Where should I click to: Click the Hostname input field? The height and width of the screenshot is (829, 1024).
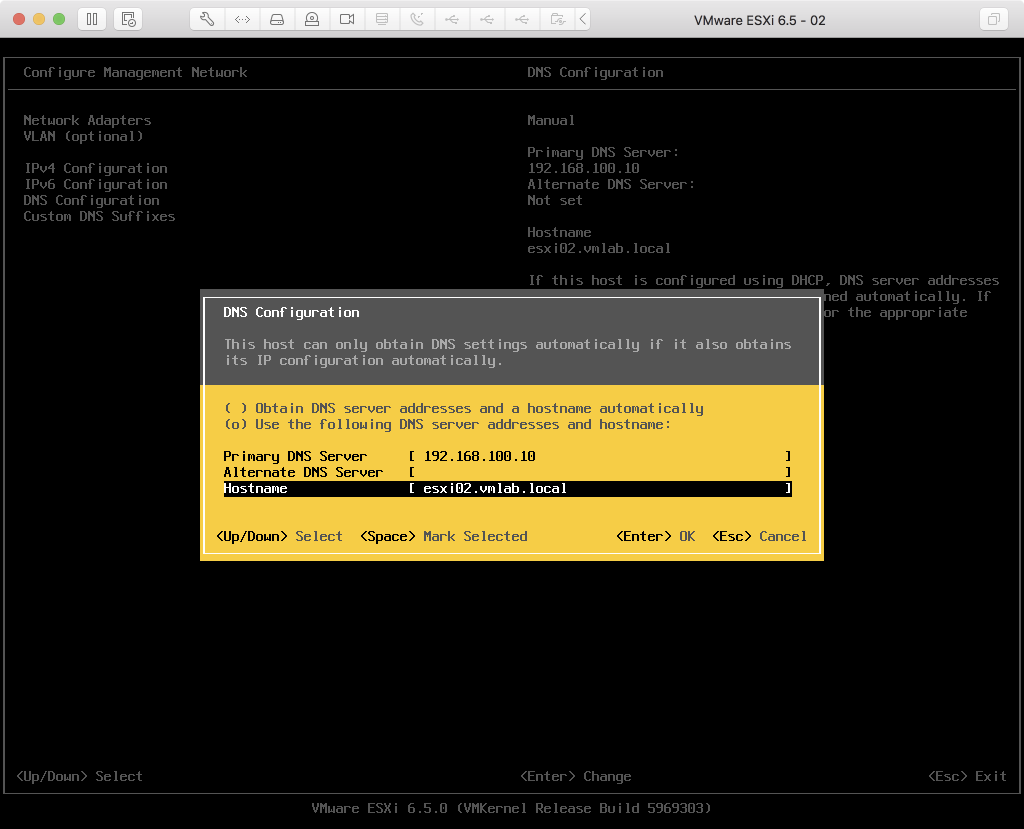pyautogui.click(x=600, y=488)
